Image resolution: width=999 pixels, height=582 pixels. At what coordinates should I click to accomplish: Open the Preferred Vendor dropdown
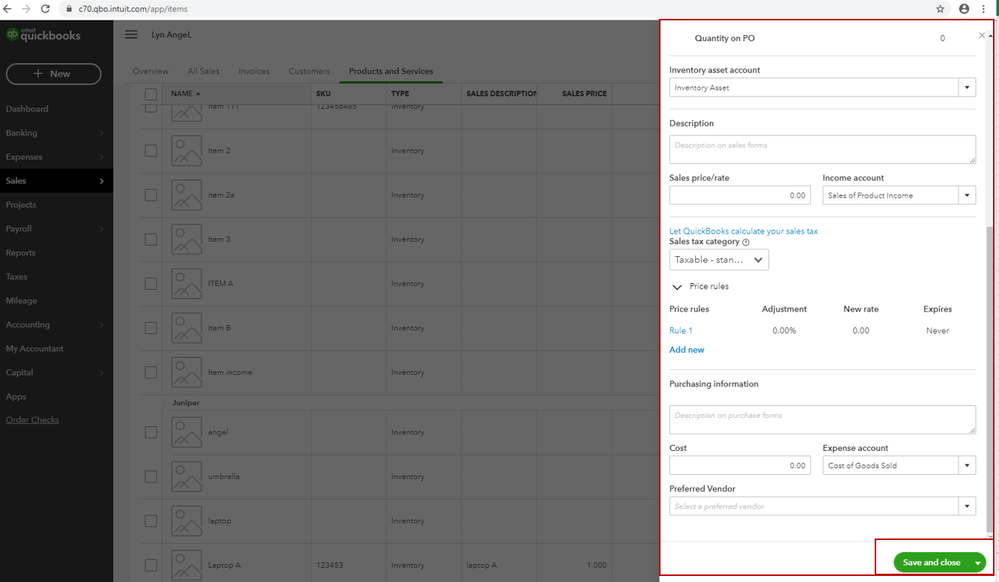(x=967, y=506)
